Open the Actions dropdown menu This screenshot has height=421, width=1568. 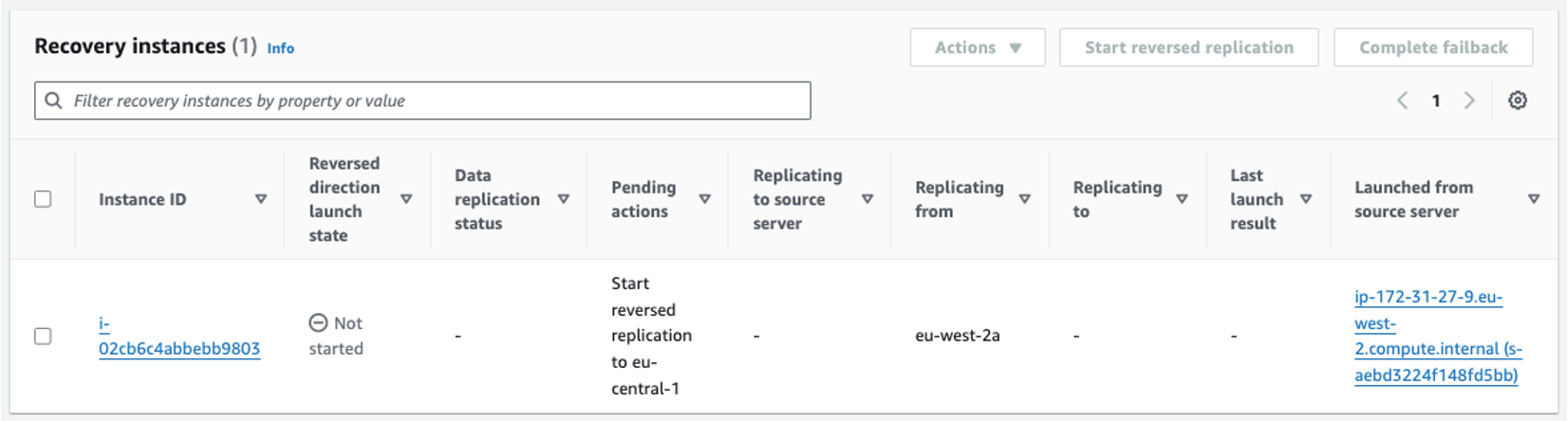click(x=977, y=47)
